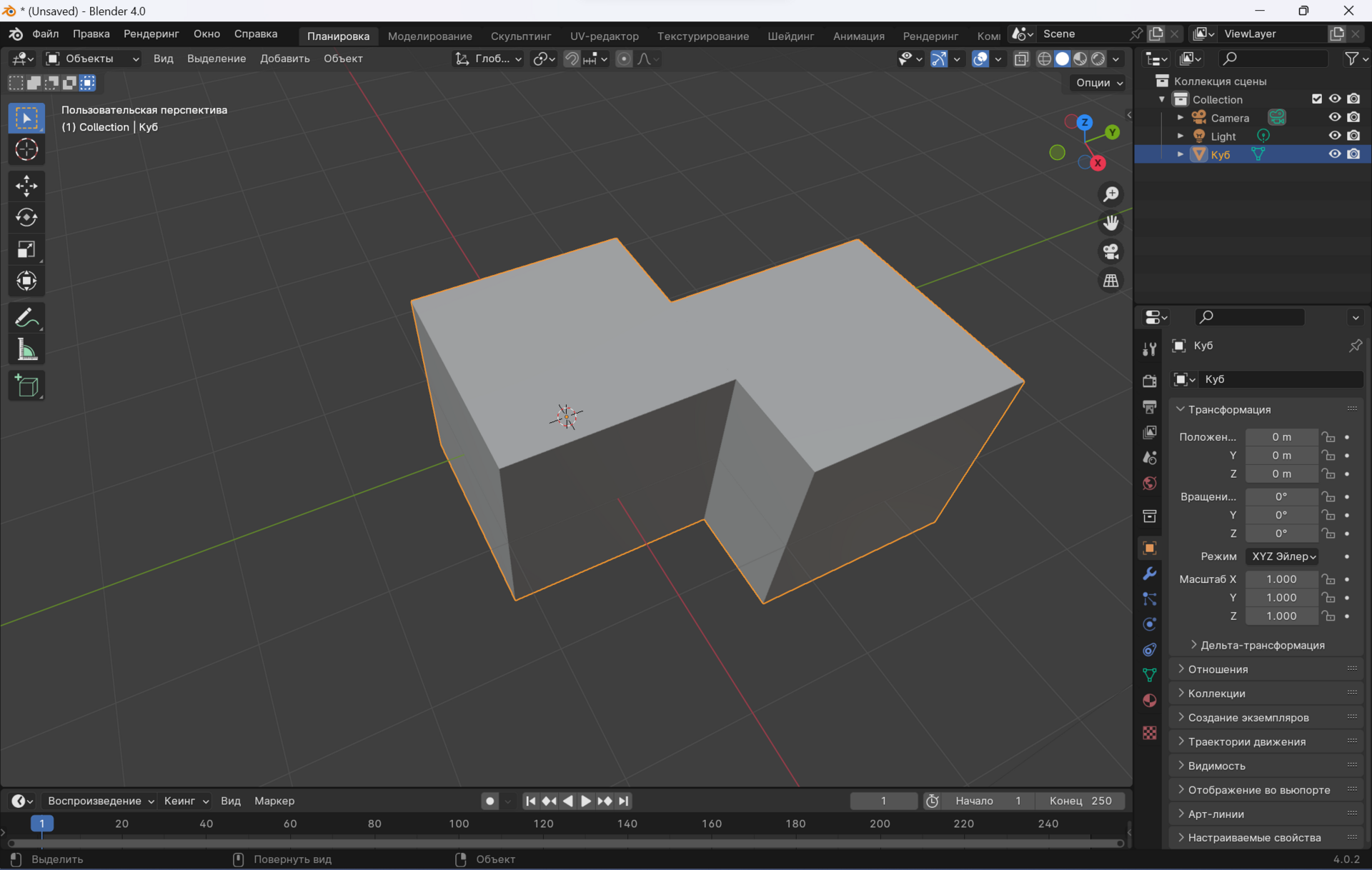1372x870 pixels.
Task: Hide the Light in viewport
Action: 1334,136
